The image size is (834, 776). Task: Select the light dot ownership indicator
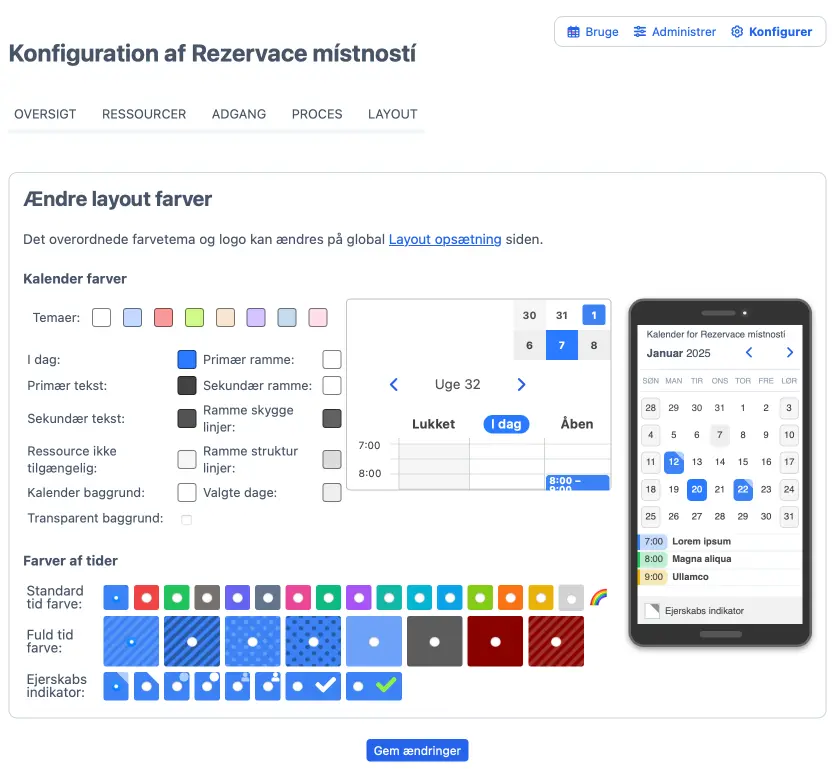177,686
